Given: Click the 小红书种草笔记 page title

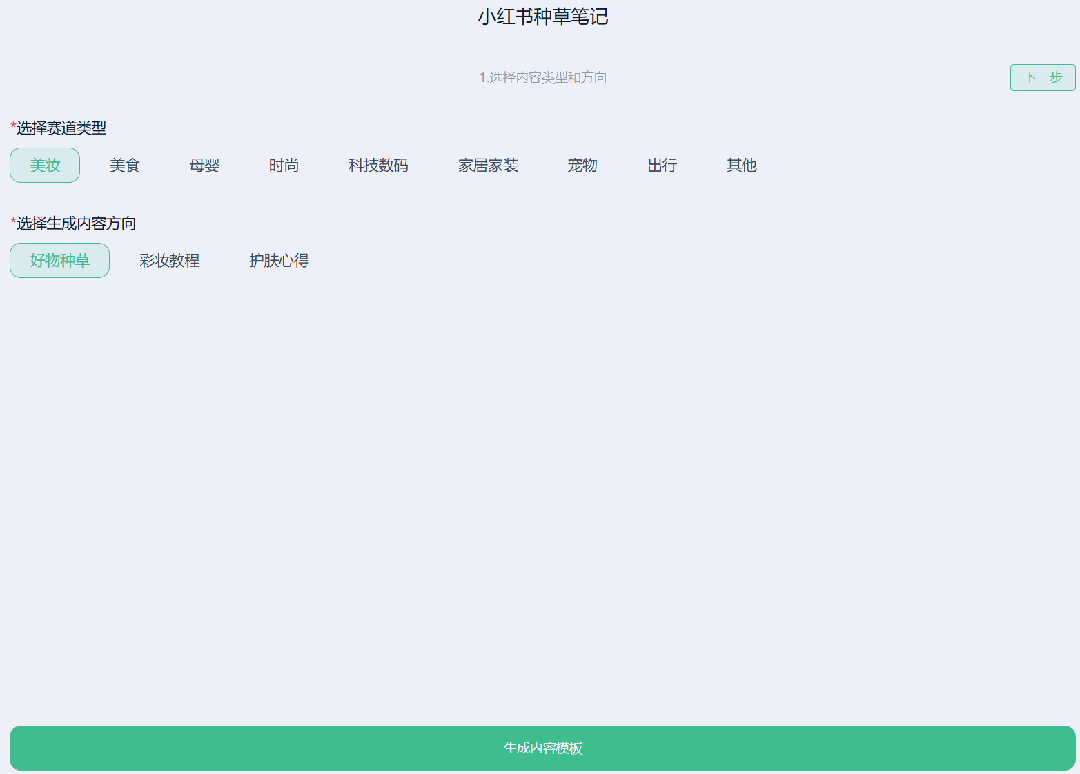Looking at the screenshot, I should 540,16.
